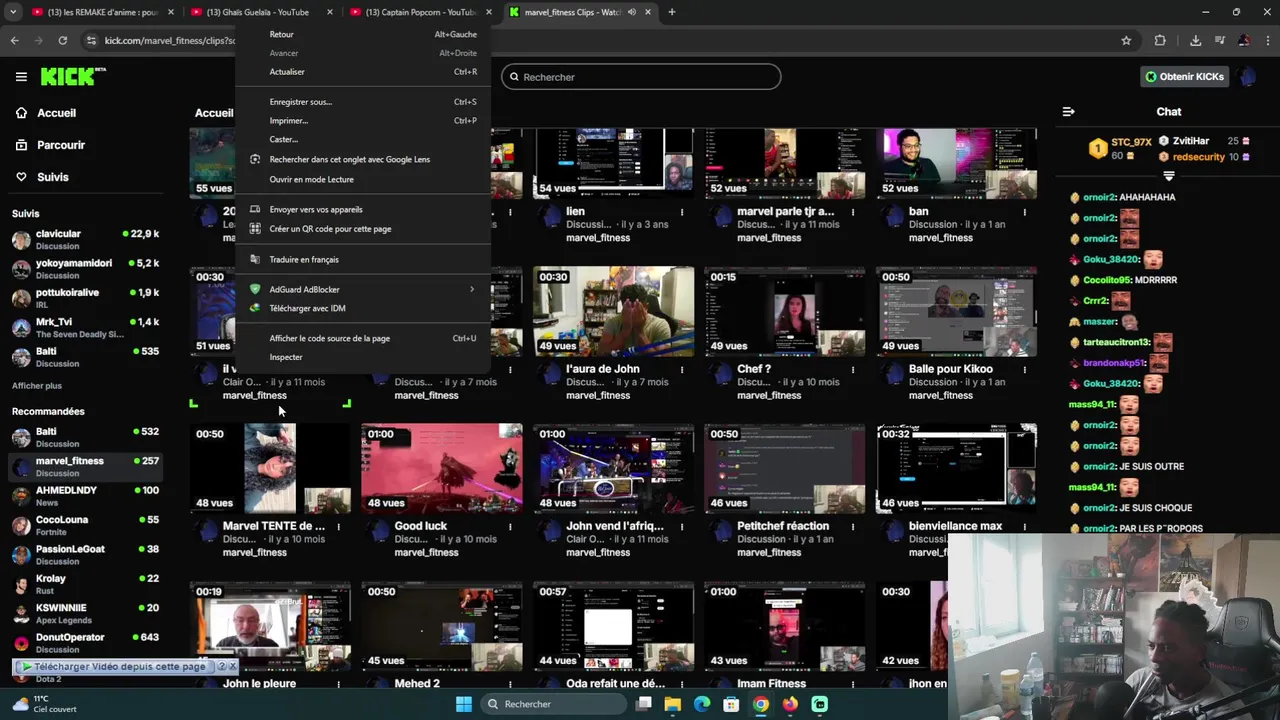Expand the chat leaderboard with the chevron
The image size is (1280, 720).
tap(1168, 176)
